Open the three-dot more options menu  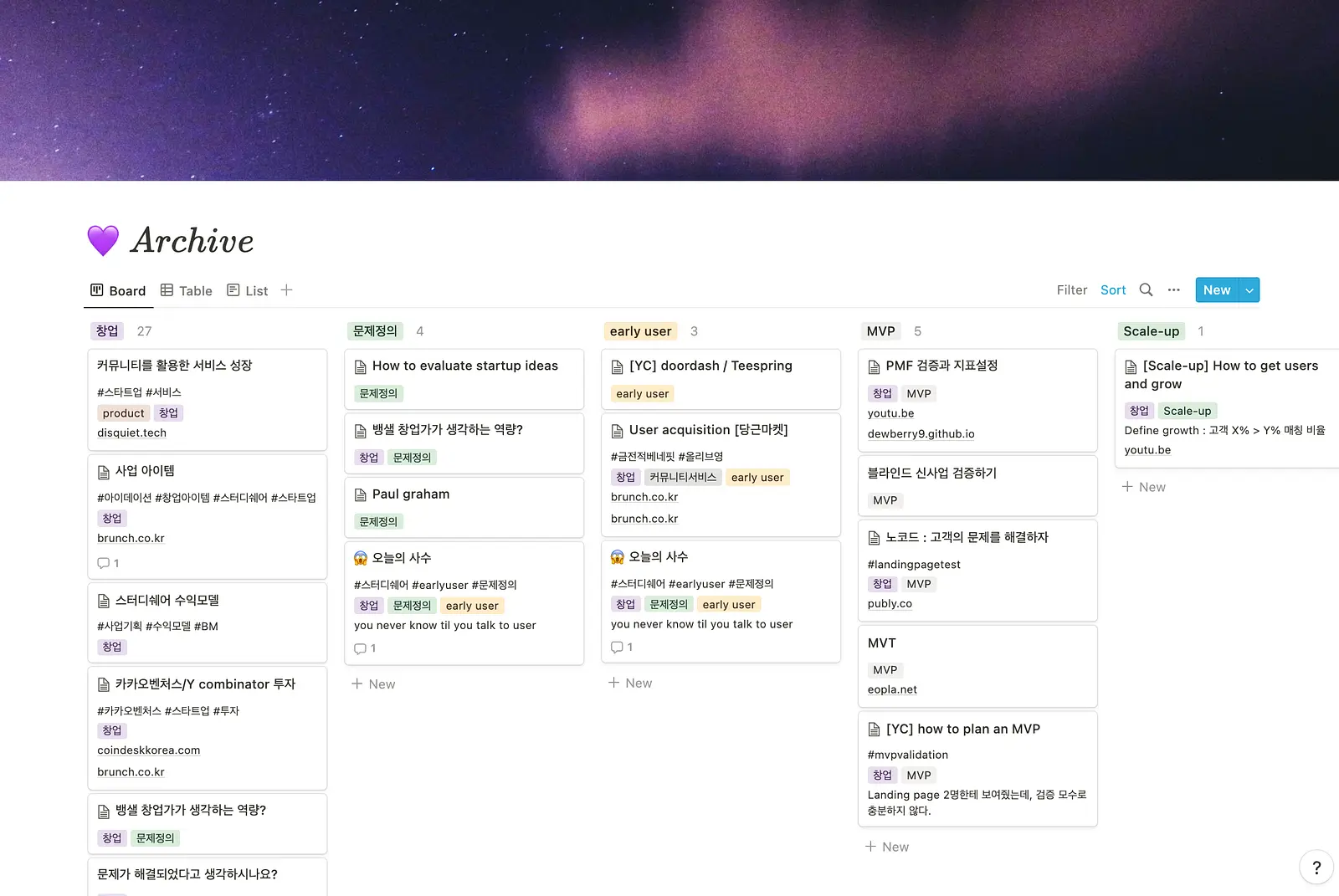[1174, 289]
